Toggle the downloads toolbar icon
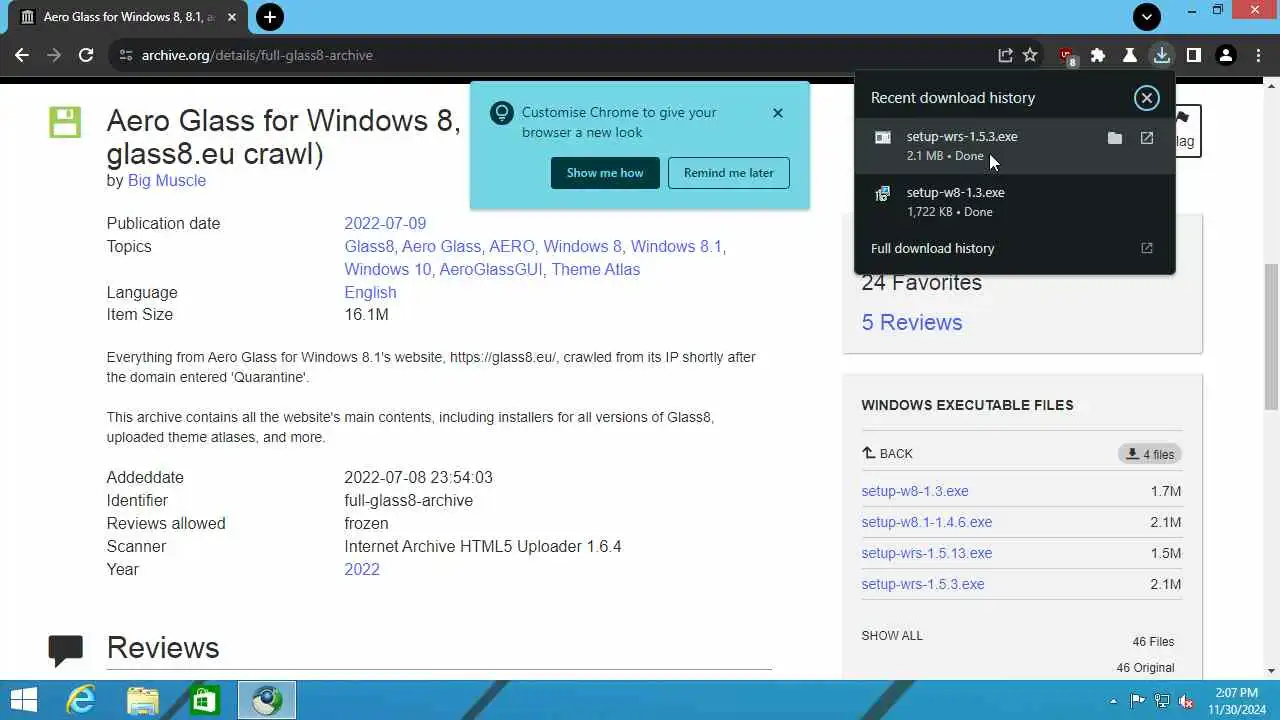1280x720 pixels. click(1161, 55)
